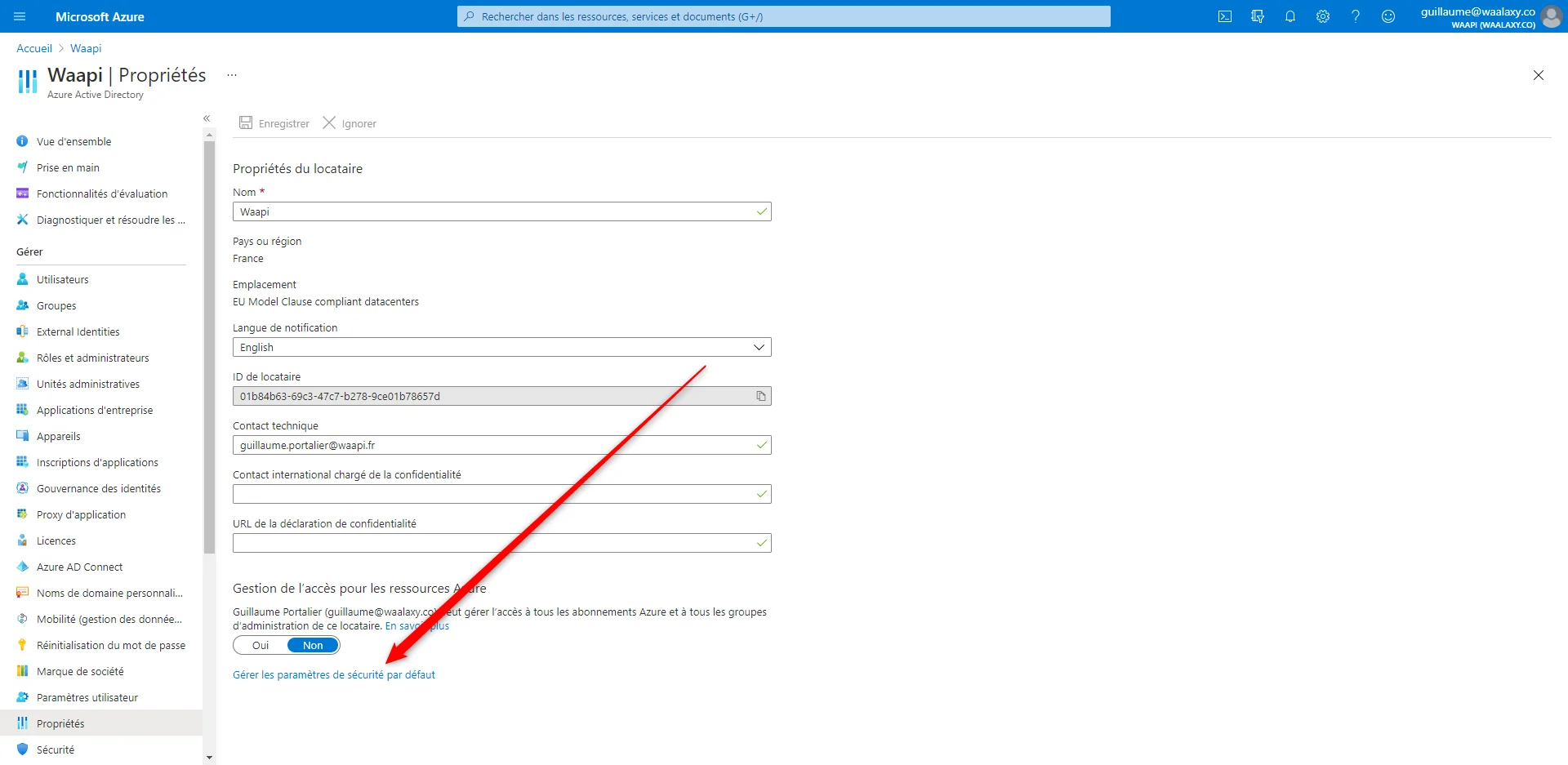1568x765 pixels.
Task: Copy the tenant ID to clipboard
Action: click(761, 396)
